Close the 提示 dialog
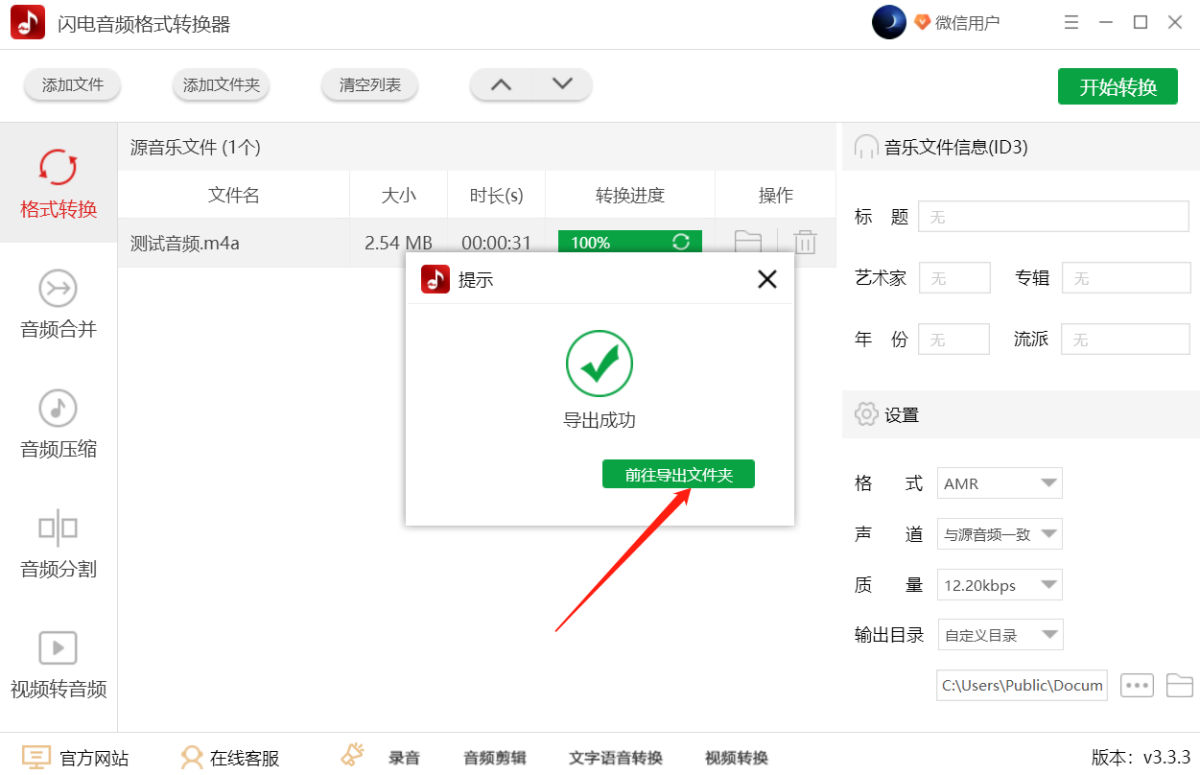 767,279
